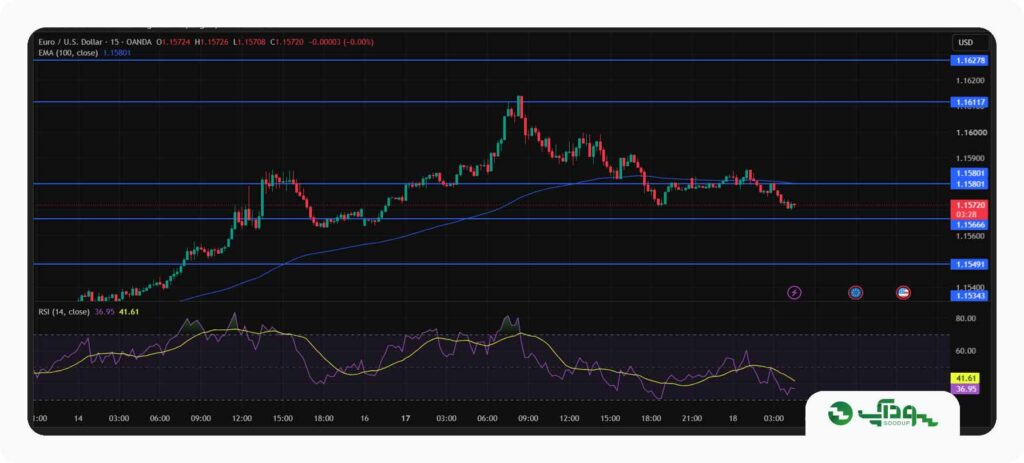
Task: Click the 1.16000 price scale value
Action: [970, 133]
